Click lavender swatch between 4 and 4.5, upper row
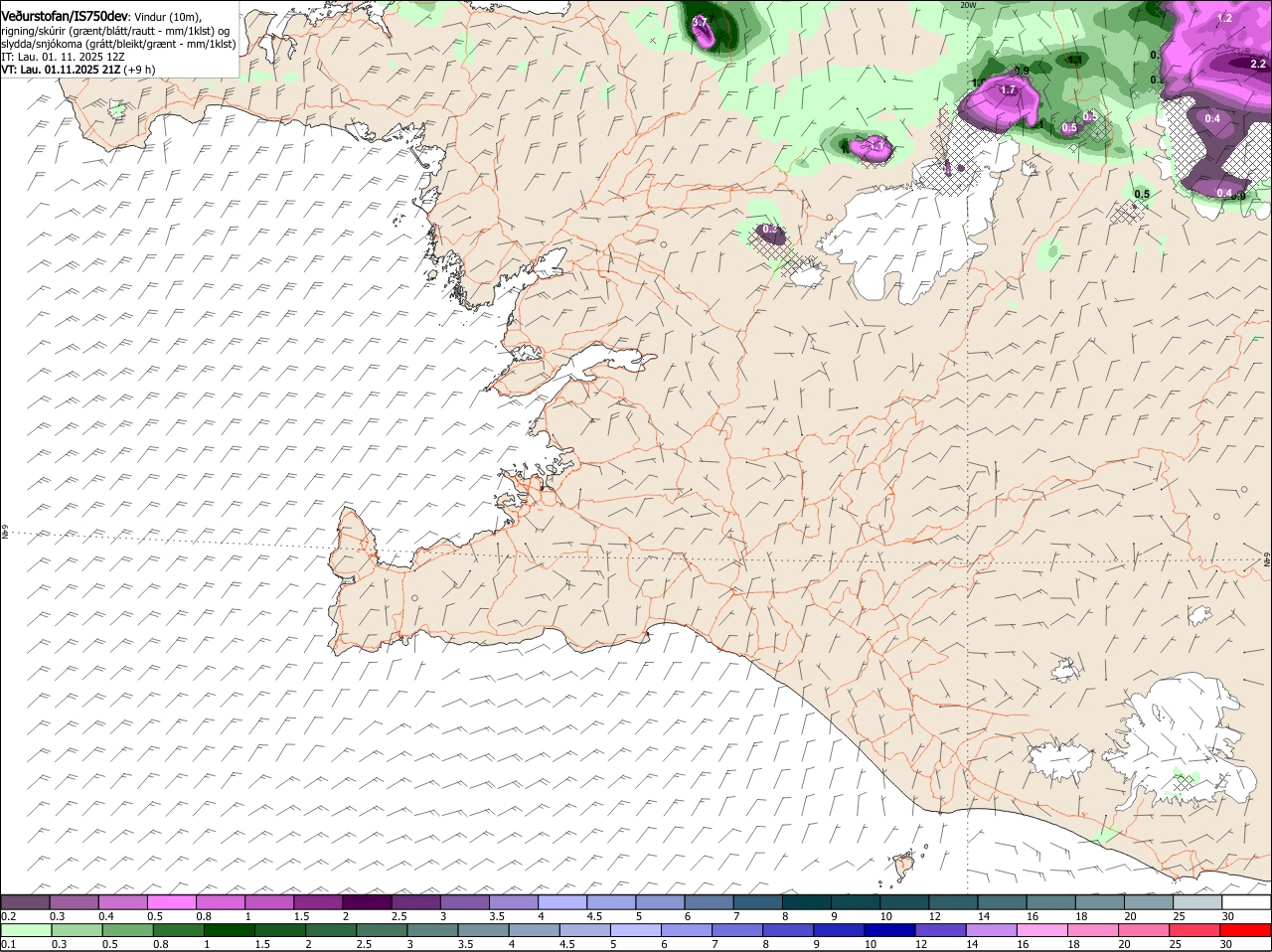Screen dimensions: 1272x952 click(x=562, y=901)
